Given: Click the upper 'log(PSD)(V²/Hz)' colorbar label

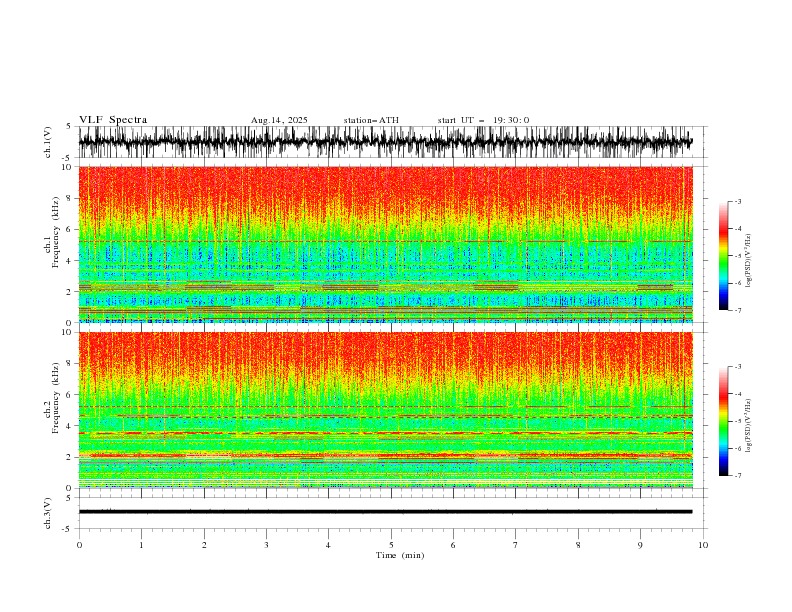Looking at the screenshot, I should (x=749, y=261).
